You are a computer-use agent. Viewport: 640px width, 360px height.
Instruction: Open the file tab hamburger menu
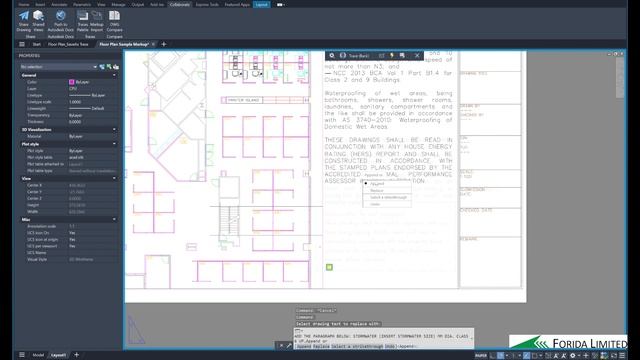(22, 44)
